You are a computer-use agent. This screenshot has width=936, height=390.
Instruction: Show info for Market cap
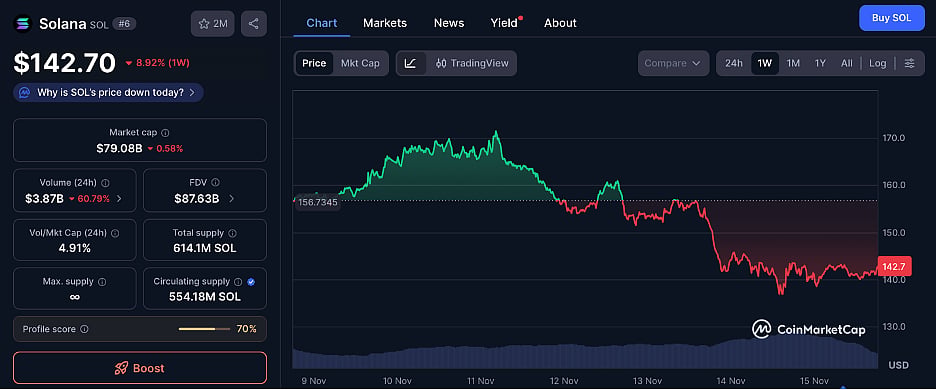click(165, 133)
